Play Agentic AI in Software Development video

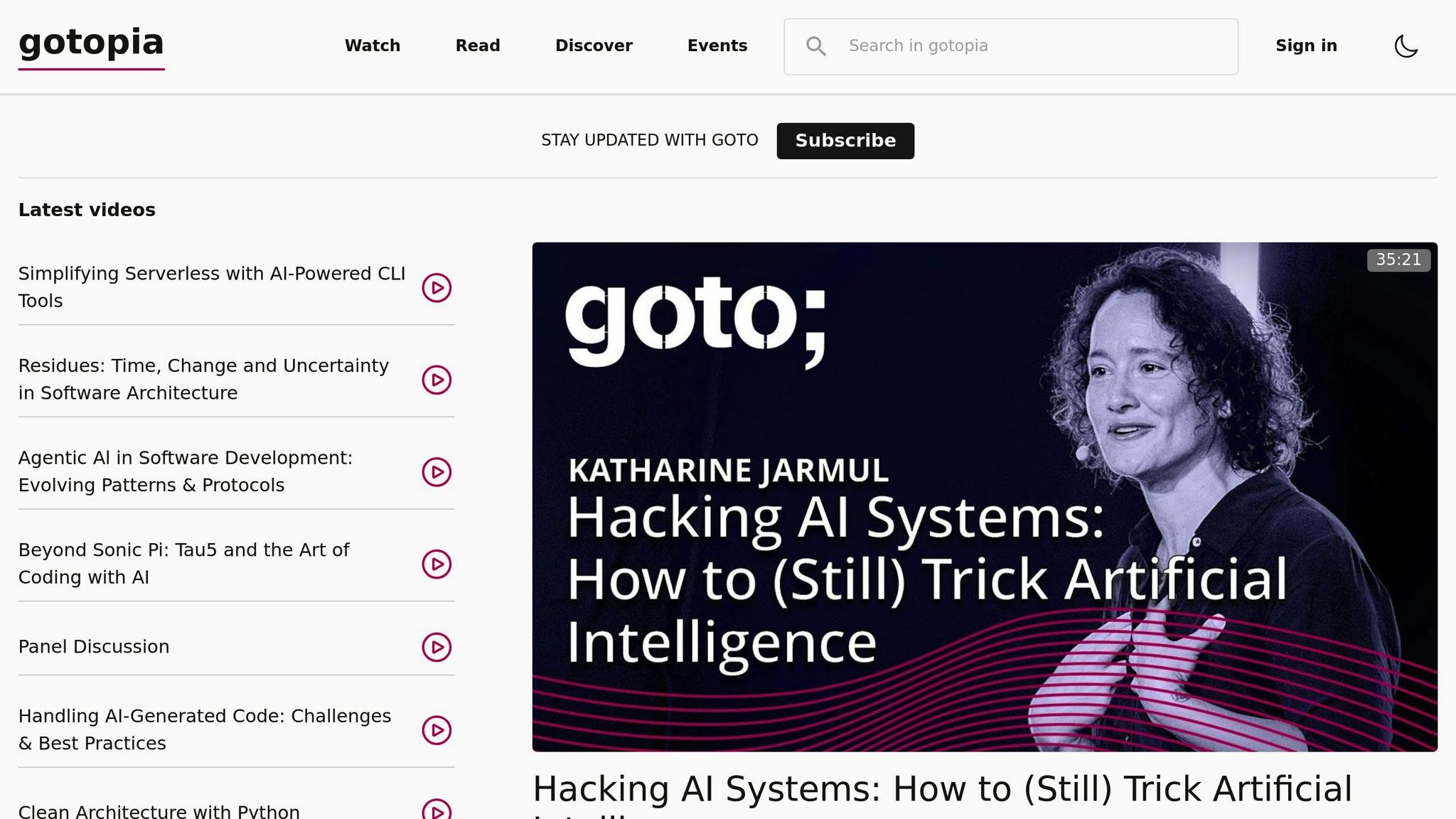coord(437,472)
